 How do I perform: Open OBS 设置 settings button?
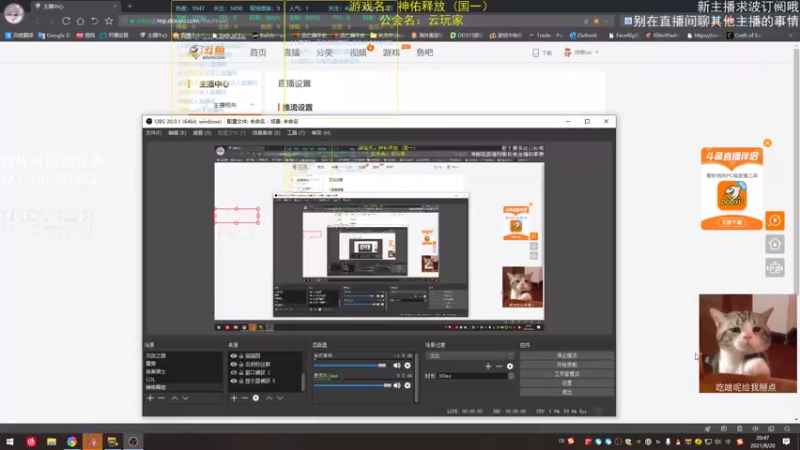click(567, 383)
